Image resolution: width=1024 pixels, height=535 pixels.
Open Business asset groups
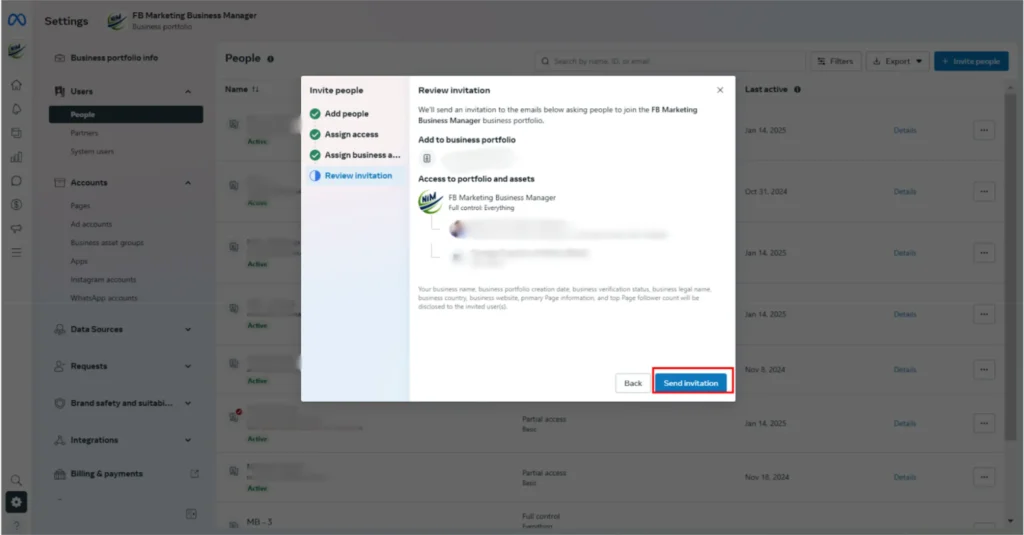pyautogui.click(x=107, y=242)
